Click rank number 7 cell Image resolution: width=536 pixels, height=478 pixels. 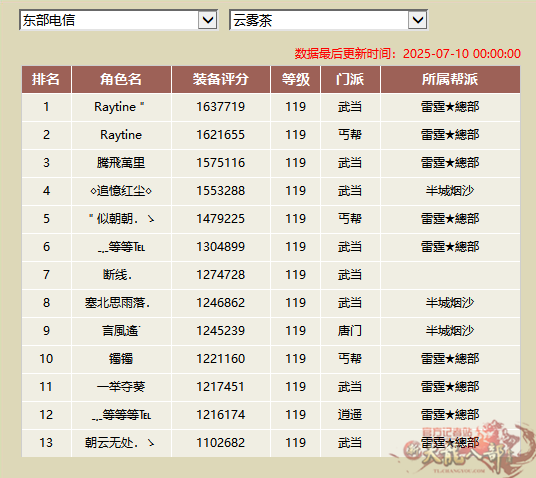(46, 275)
